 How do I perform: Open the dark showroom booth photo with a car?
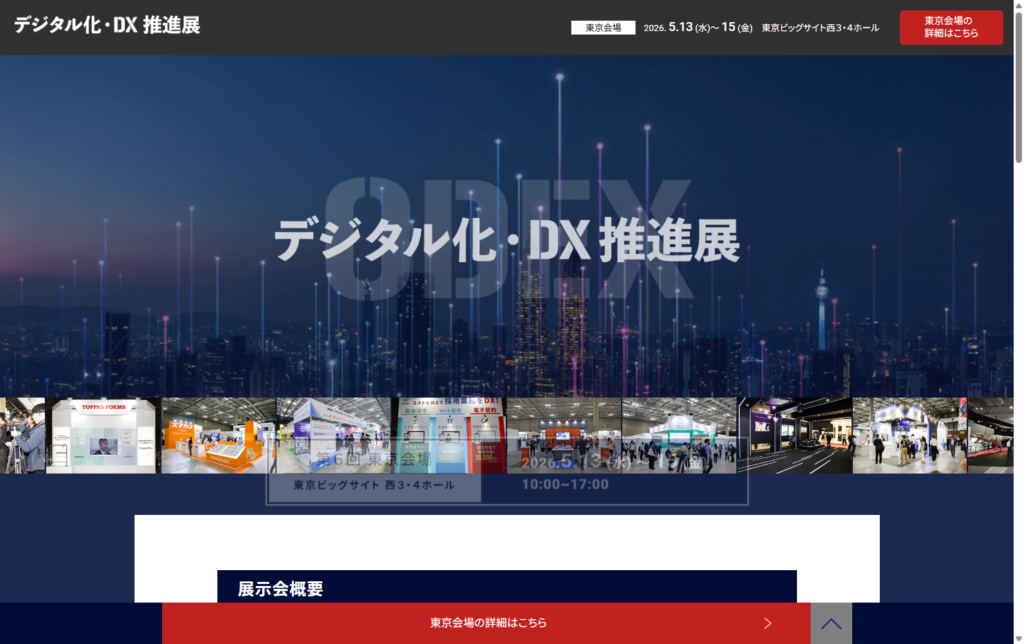point(795,435)
